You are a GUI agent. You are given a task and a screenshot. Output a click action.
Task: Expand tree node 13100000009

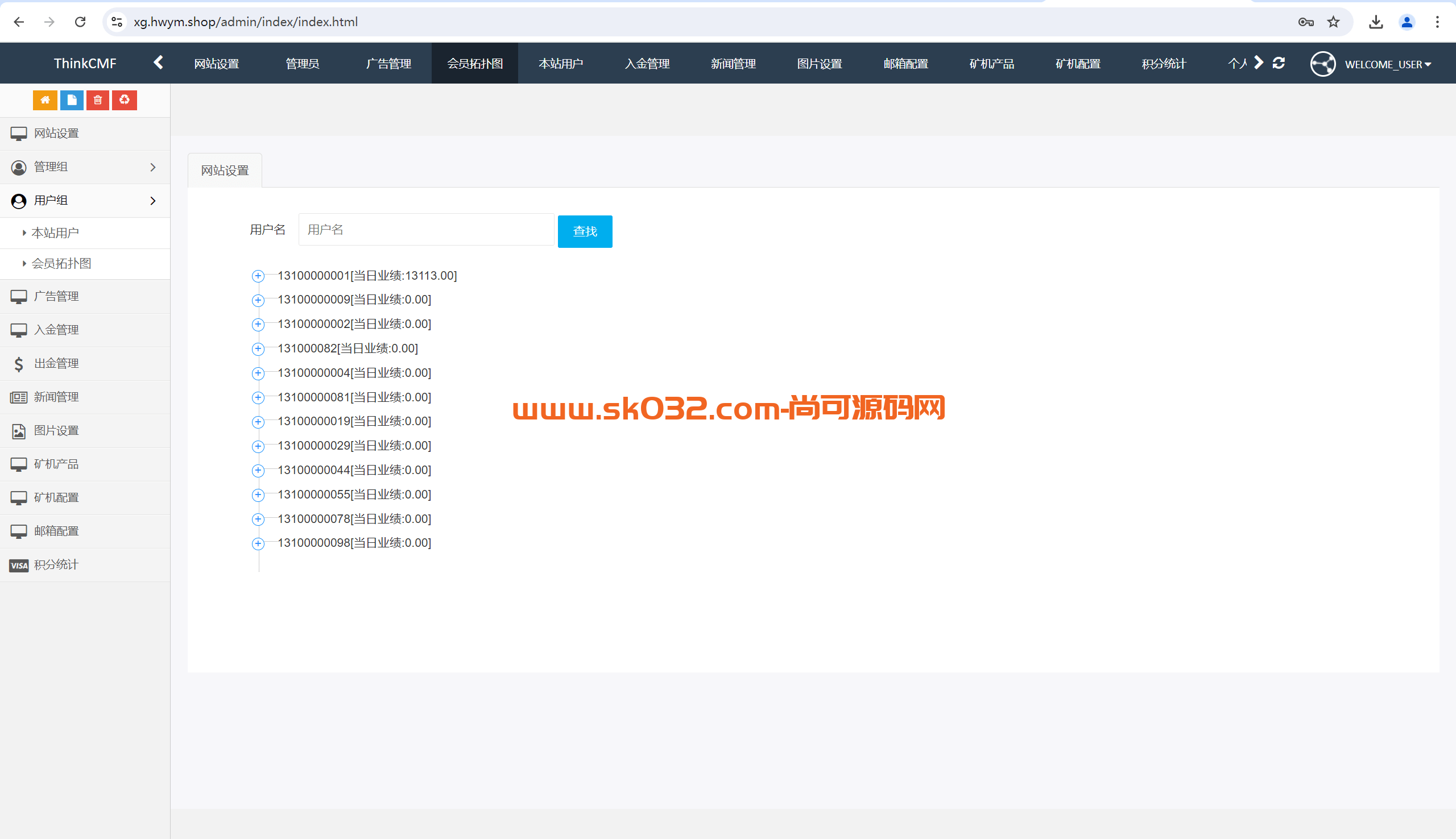[258, 300]
